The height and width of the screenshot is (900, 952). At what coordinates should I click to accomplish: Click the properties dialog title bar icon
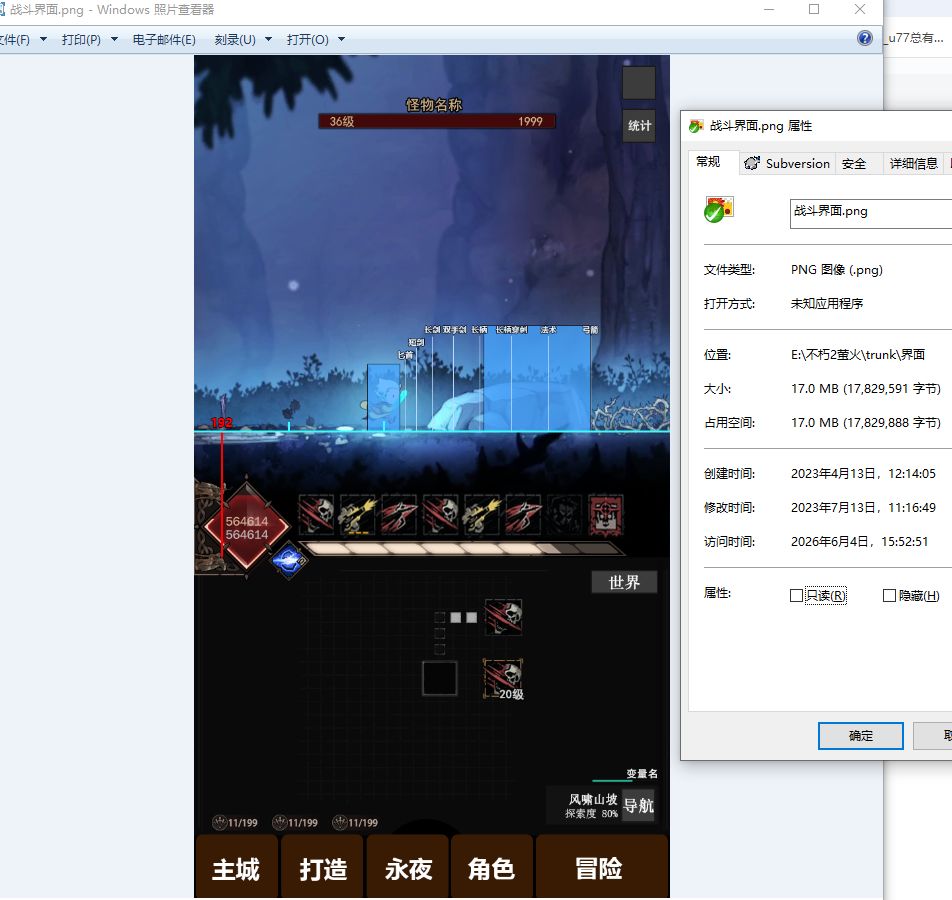696,126
